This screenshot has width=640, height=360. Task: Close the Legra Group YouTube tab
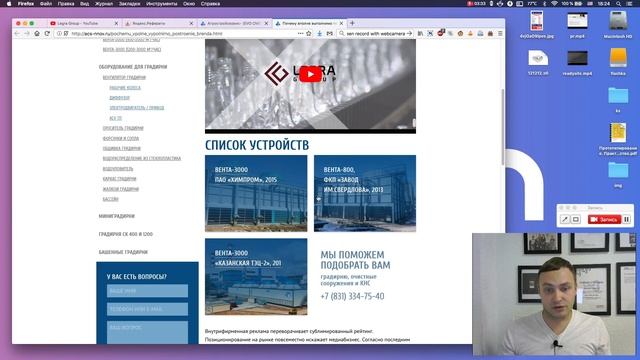pyautogui.click(x=116, y=24)
